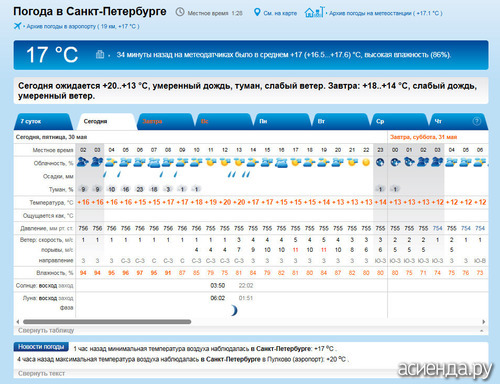This screenshot has height=384, width=500.
Task: Select the Вс forecast tab
Action: point(224,121)
